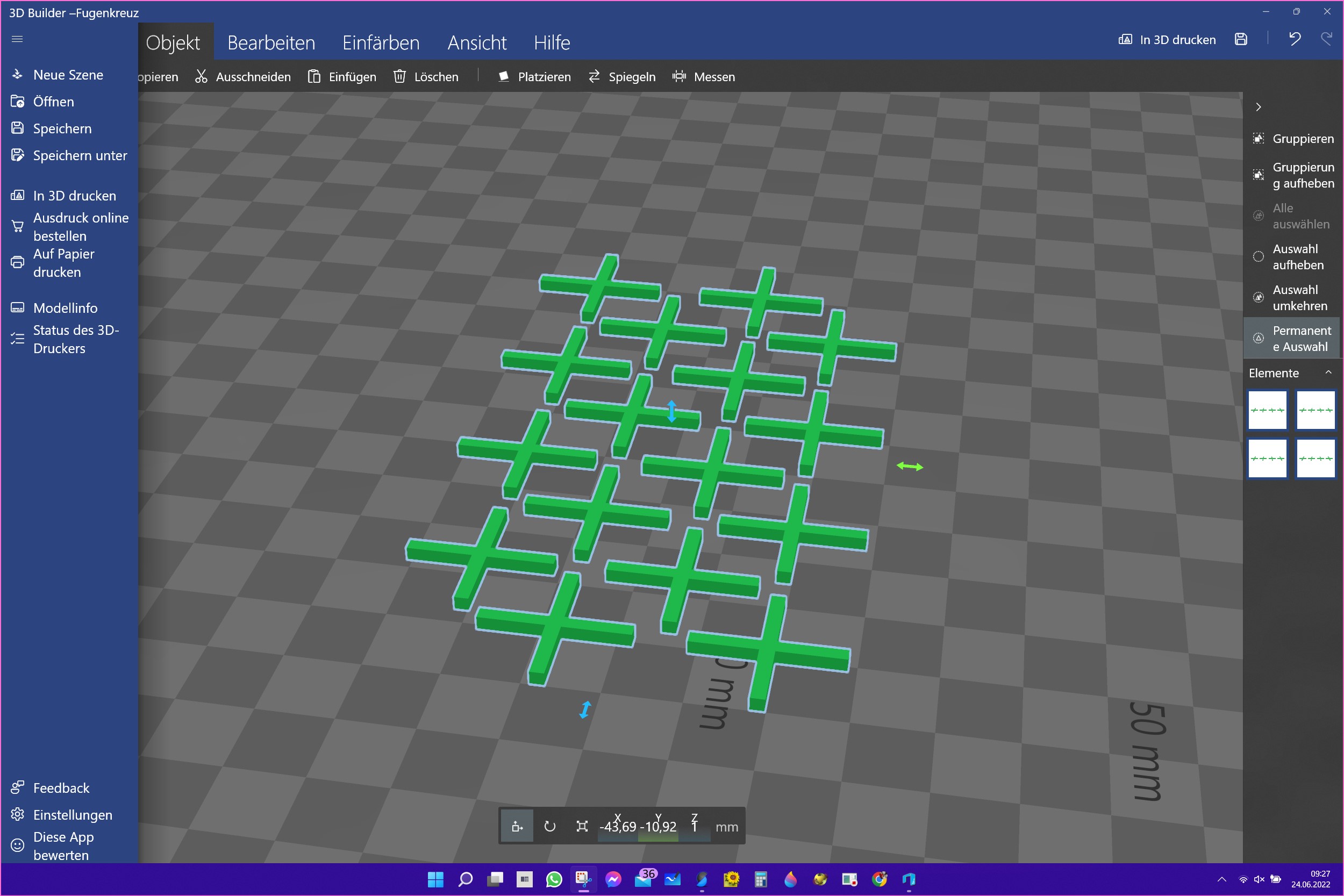The height and width of the screenshot is (896, 1344).
Task: Select the move tool in bottom toolbar
Action: point(517,826)
